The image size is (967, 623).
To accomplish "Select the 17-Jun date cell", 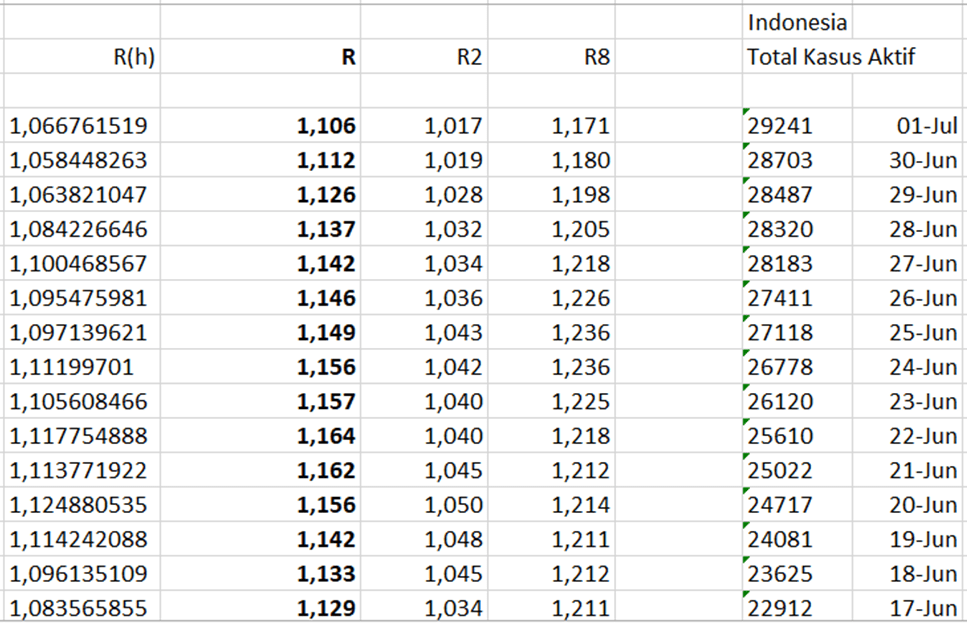I will coord(909,608).
